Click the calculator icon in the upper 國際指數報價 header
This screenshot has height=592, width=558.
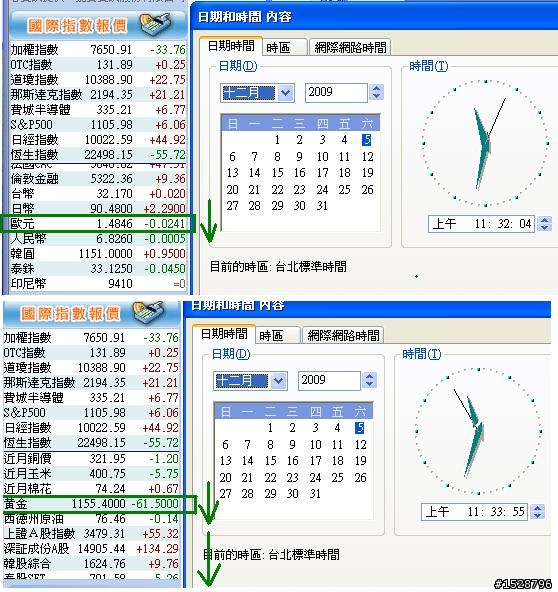(x=155, y=24)
